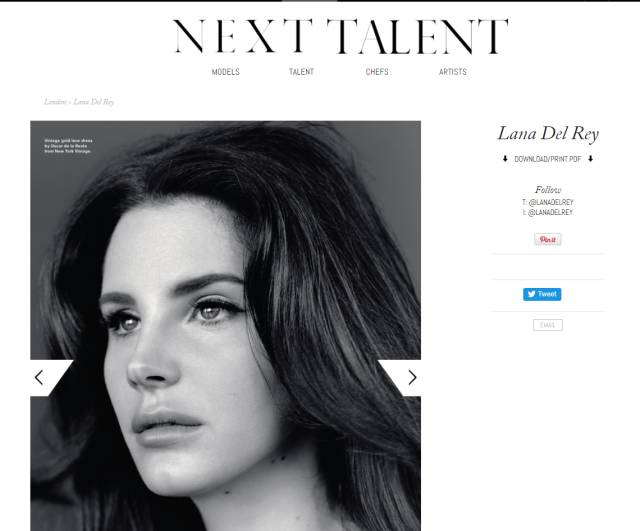Click the right download arrow icon
Screen dimensions: 640x531
590,159
